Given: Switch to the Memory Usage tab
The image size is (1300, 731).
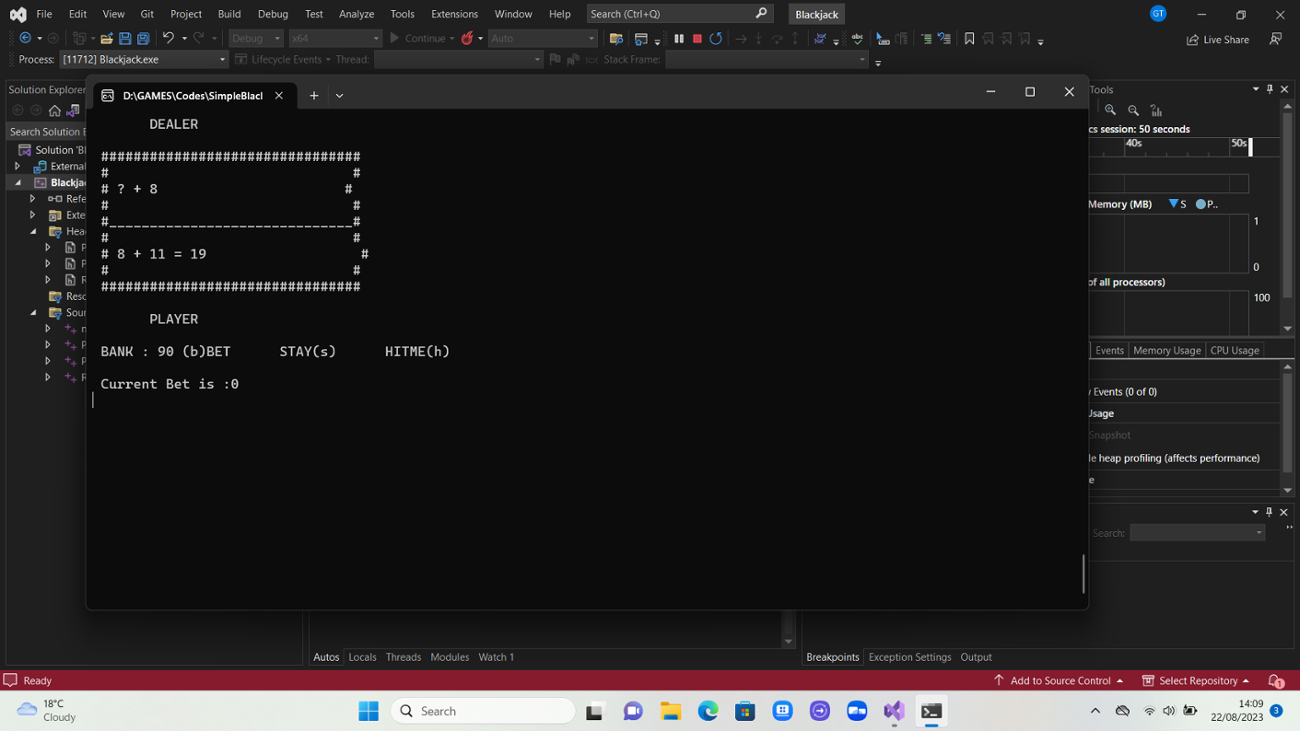Looking at the screenshot, I should tap(1166, 351).
